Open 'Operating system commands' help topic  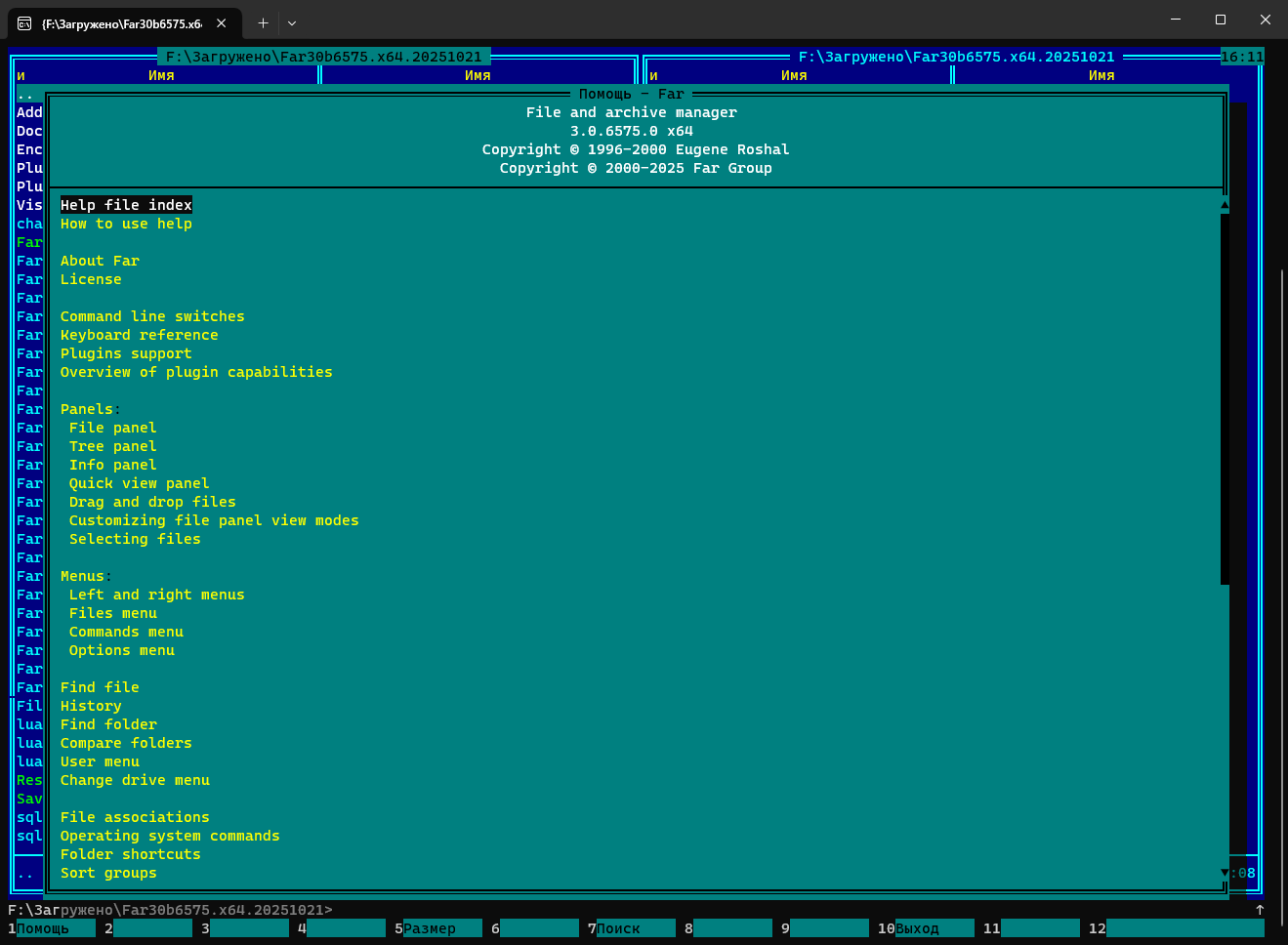tap(170, 836)
